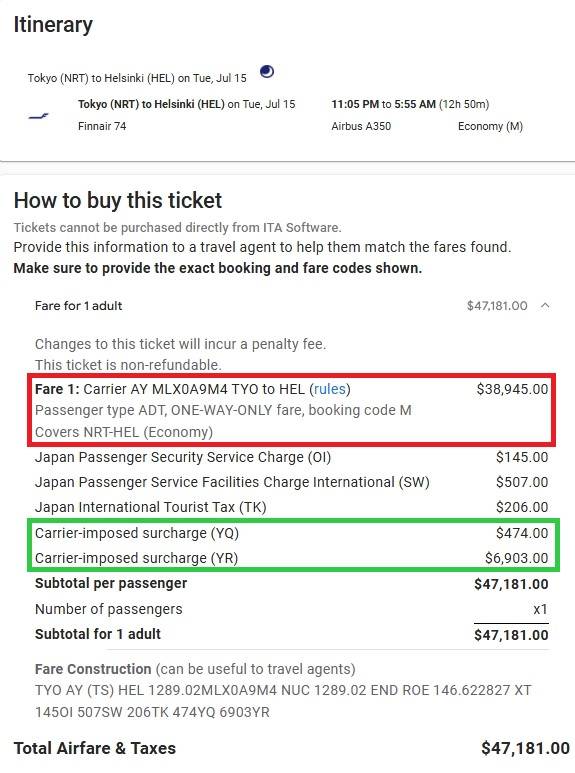This screenshot has height=773, width=575.
Task: Click the Finnair 74 flight number text
Action: tap(102, 126)
